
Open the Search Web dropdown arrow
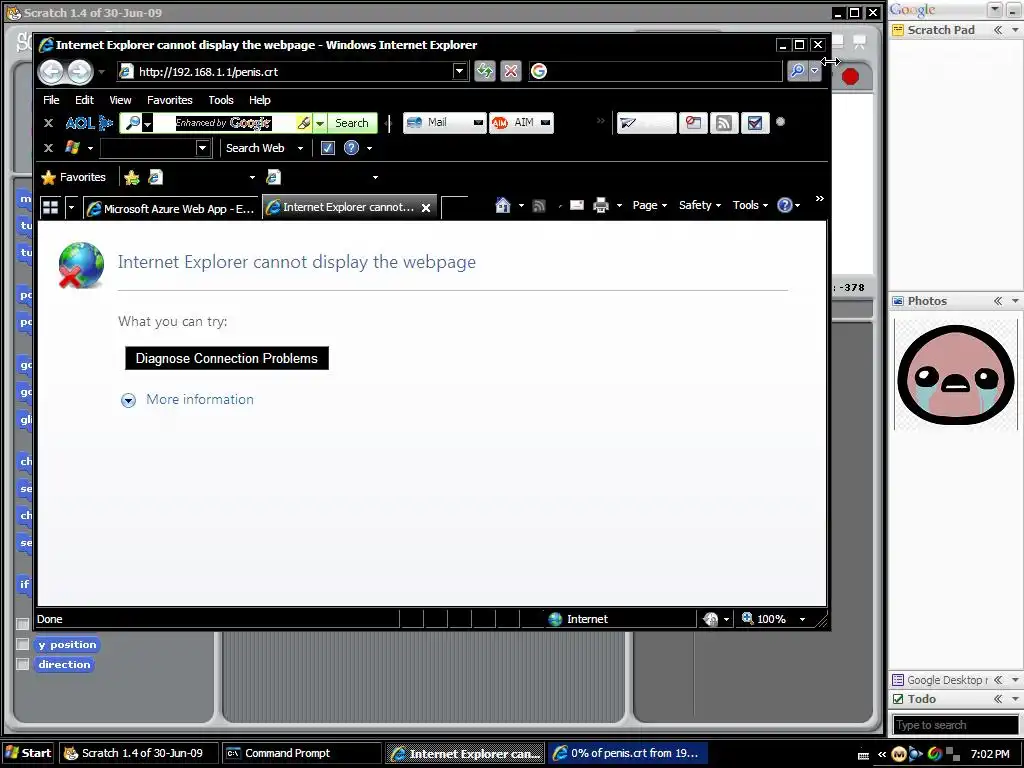click(x=300, y=148)
